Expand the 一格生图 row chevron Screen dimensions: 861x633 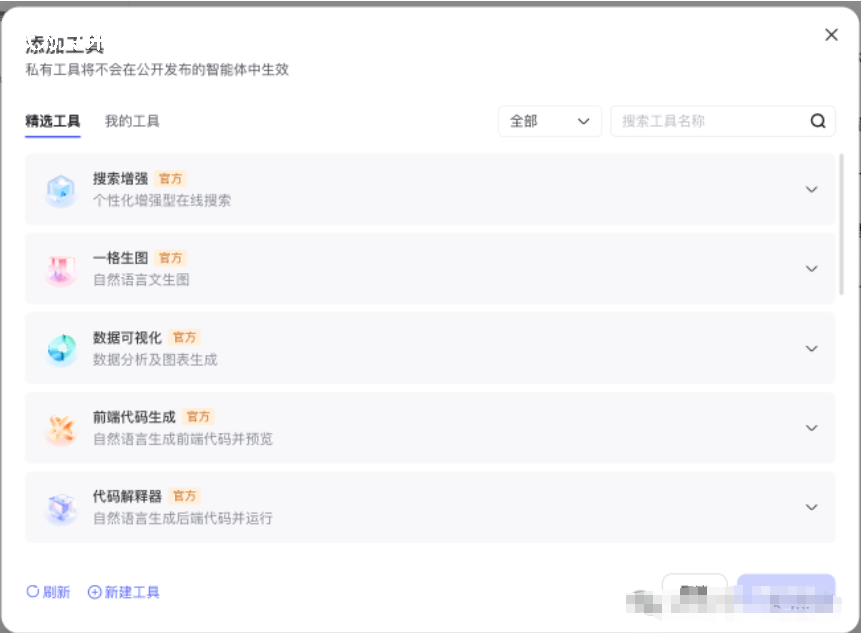[811, 268]
